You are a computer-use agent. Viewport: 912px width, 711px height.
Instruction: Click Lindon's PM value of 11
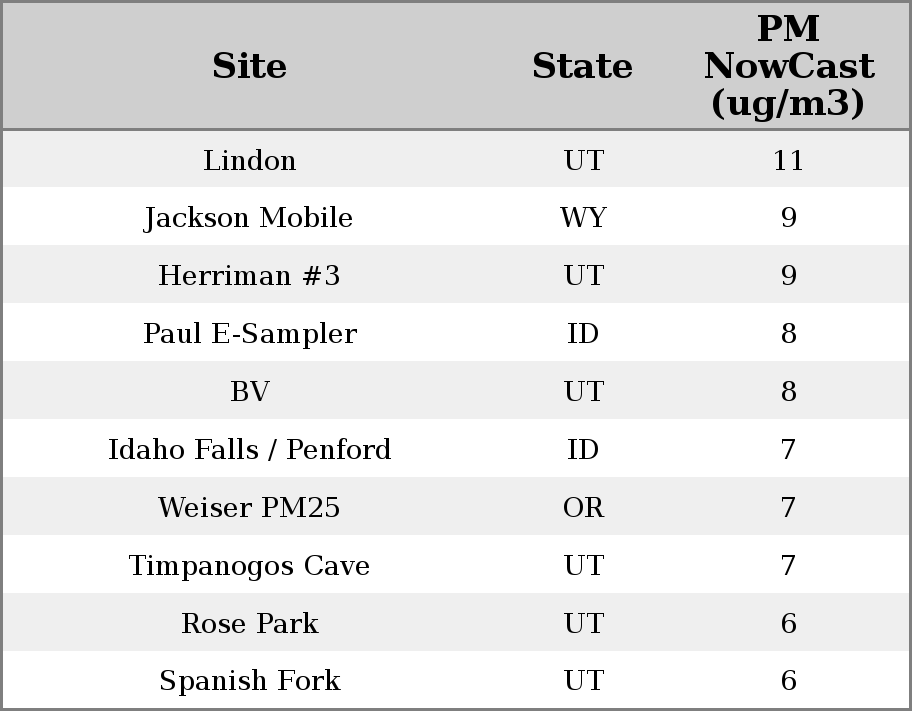788,161
